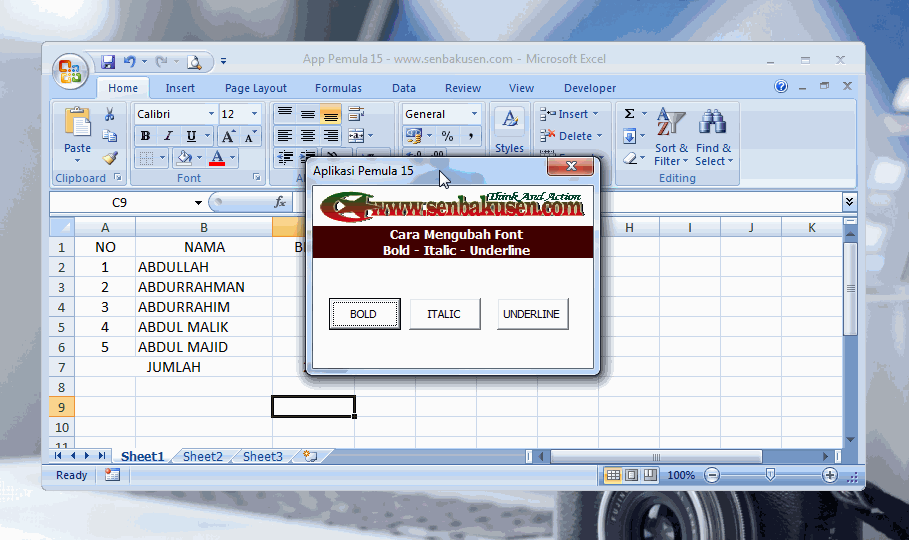Cut selection with scissors icon
Viewport: 909px width, 540px height.
point(110,114)
